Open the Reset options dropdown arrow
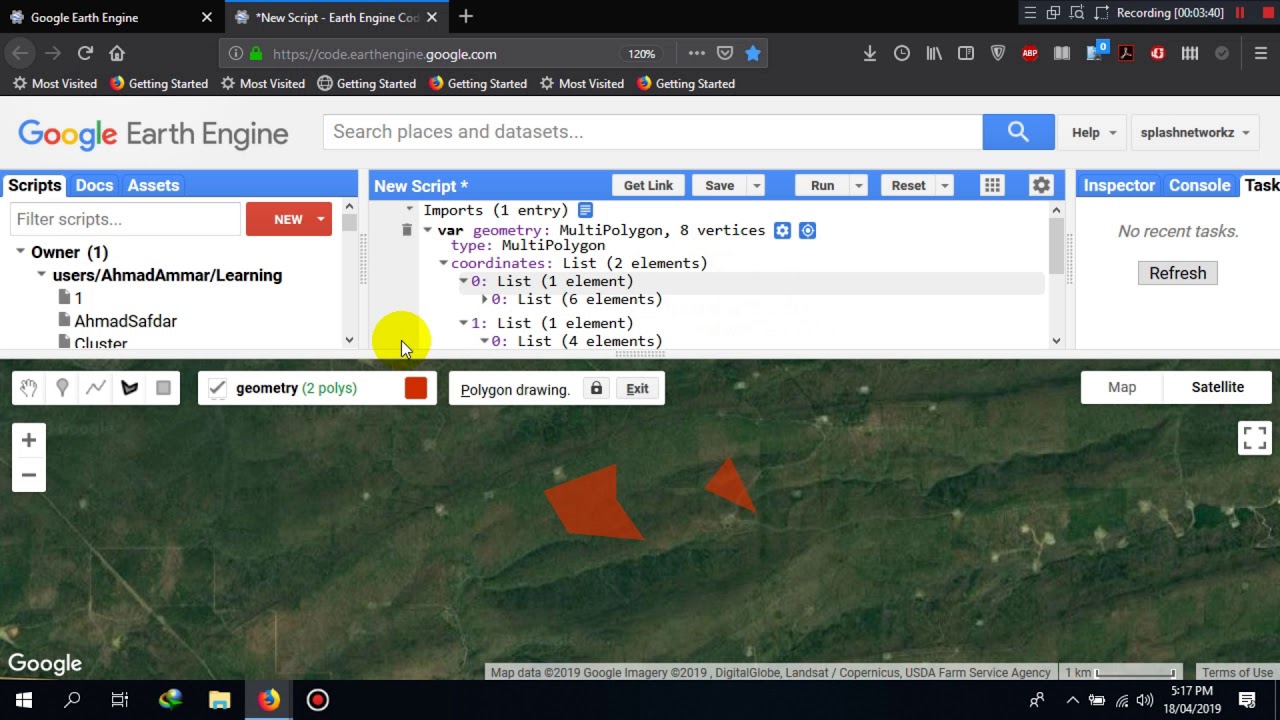Viewport: 1280px width, 720px height. pyautogui.click(x=944, y=185)
